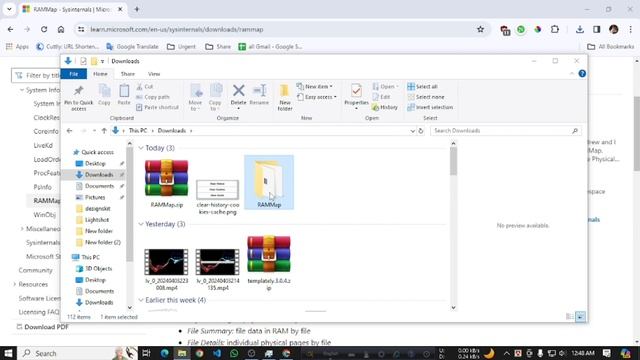This screenshot has width=640, height=360.
Task: Select the RAMMap Chrome tab
Action: point(73,9)
